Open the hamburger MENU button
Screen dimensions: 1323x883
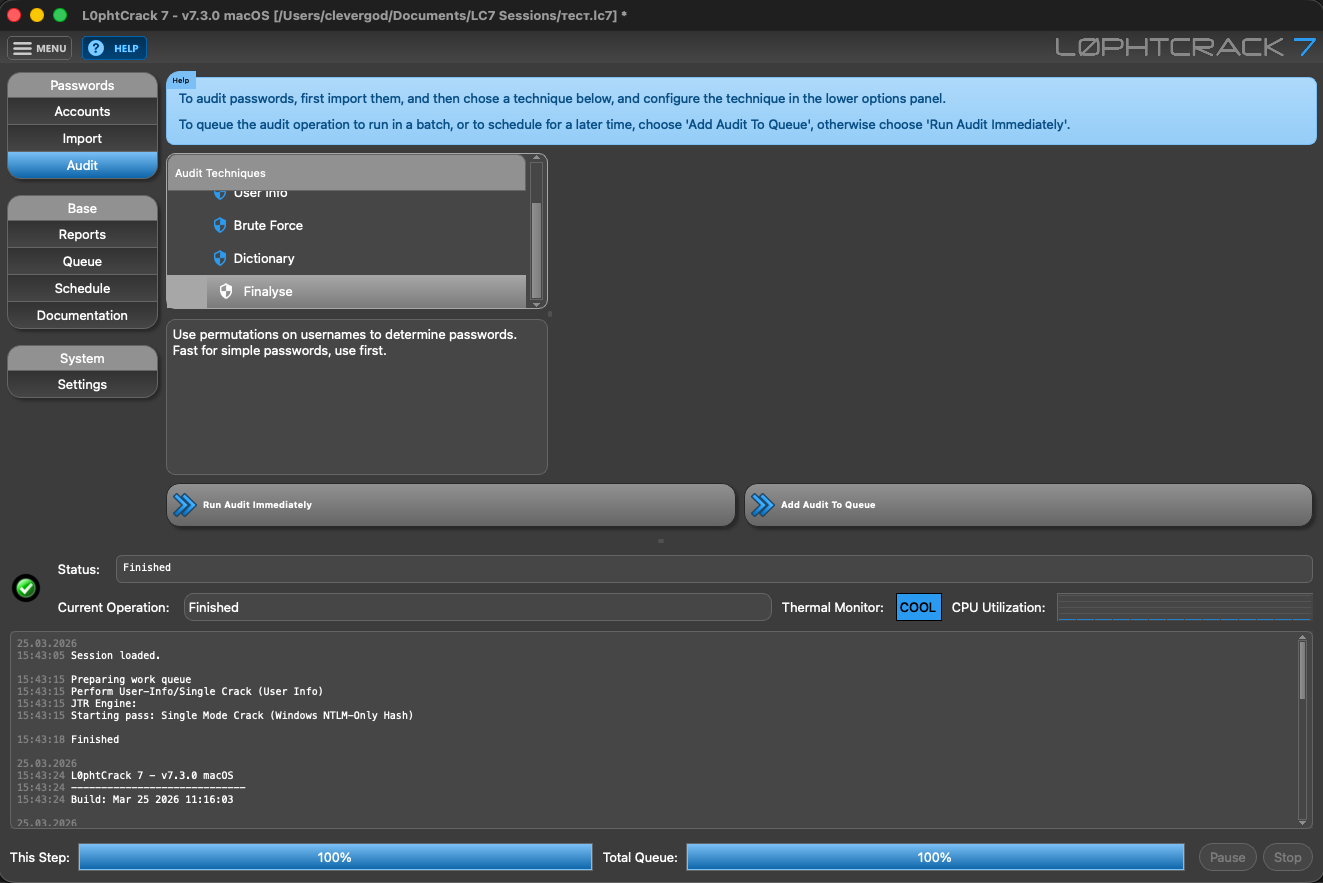pyautogui.click(x=39, y=48)
